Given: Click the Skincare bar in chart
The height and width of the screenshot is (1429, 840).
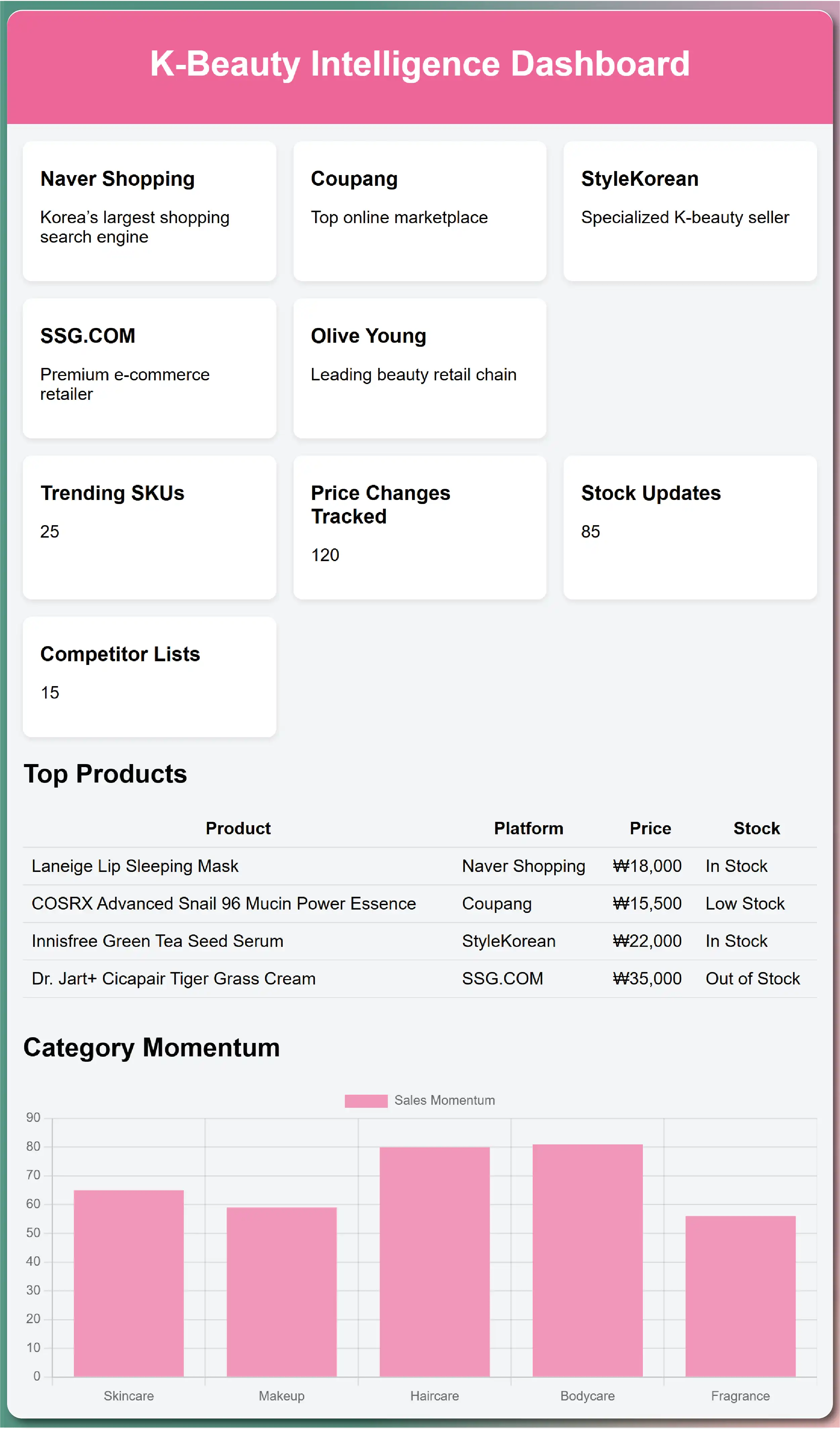Looking at the screenshot, I should coord(129,1283).
